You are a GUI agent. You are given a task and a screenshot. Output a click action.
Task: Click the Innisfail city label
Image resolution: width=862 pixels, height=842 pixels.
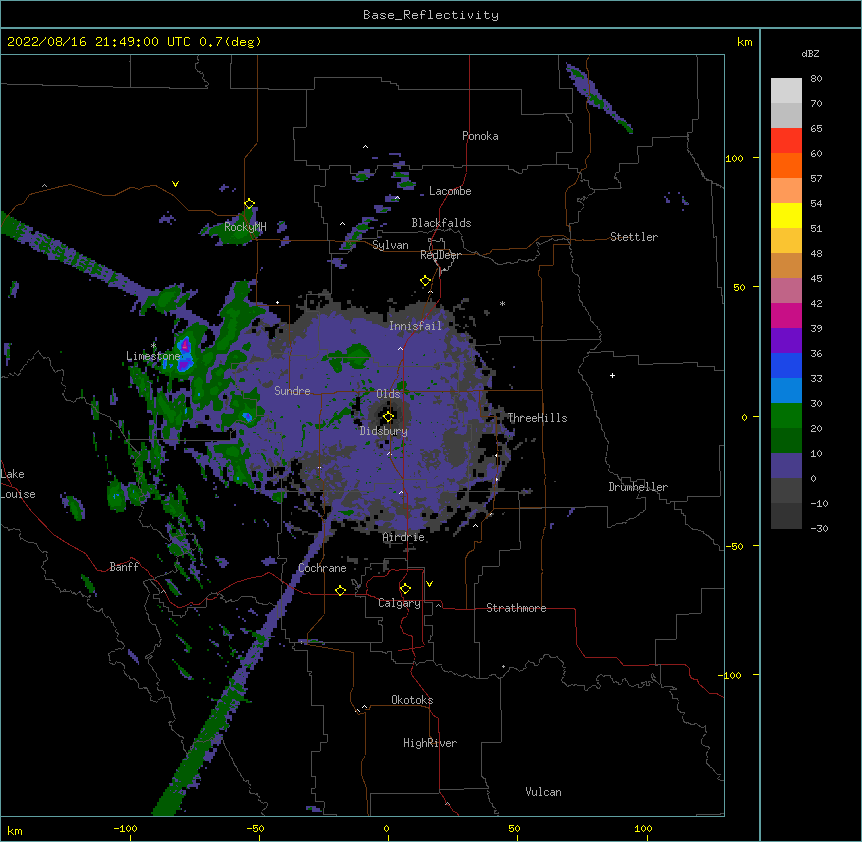pos(416,326)
